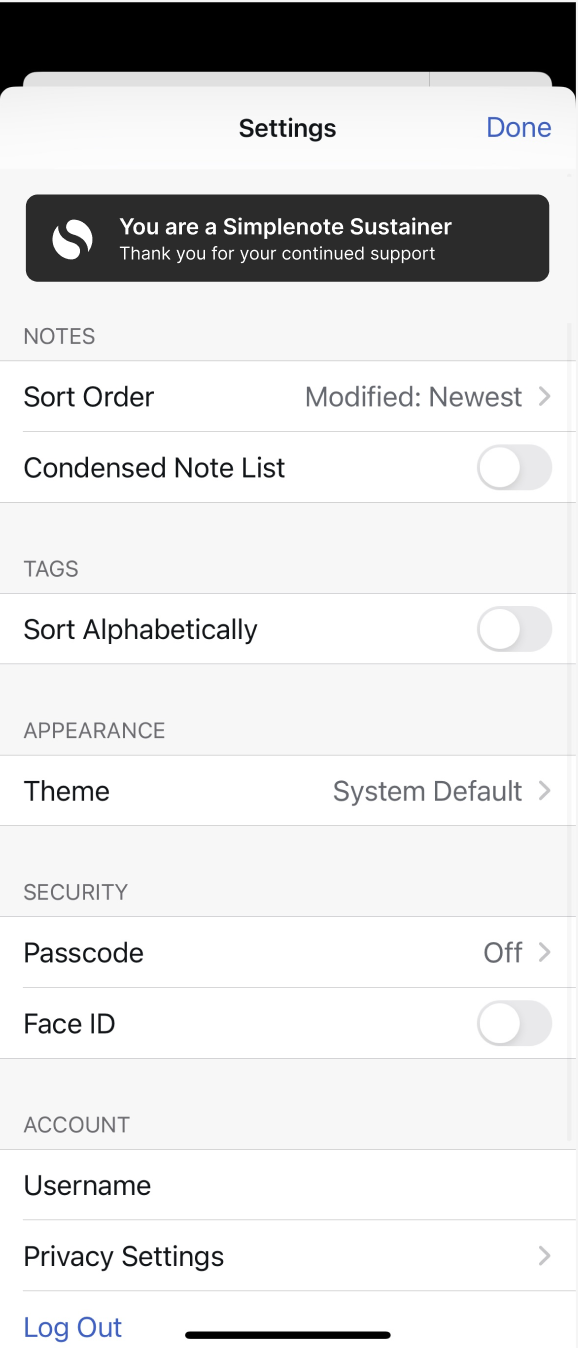
Task: Select the Settings title at the top
Action: tap(287, 127)
